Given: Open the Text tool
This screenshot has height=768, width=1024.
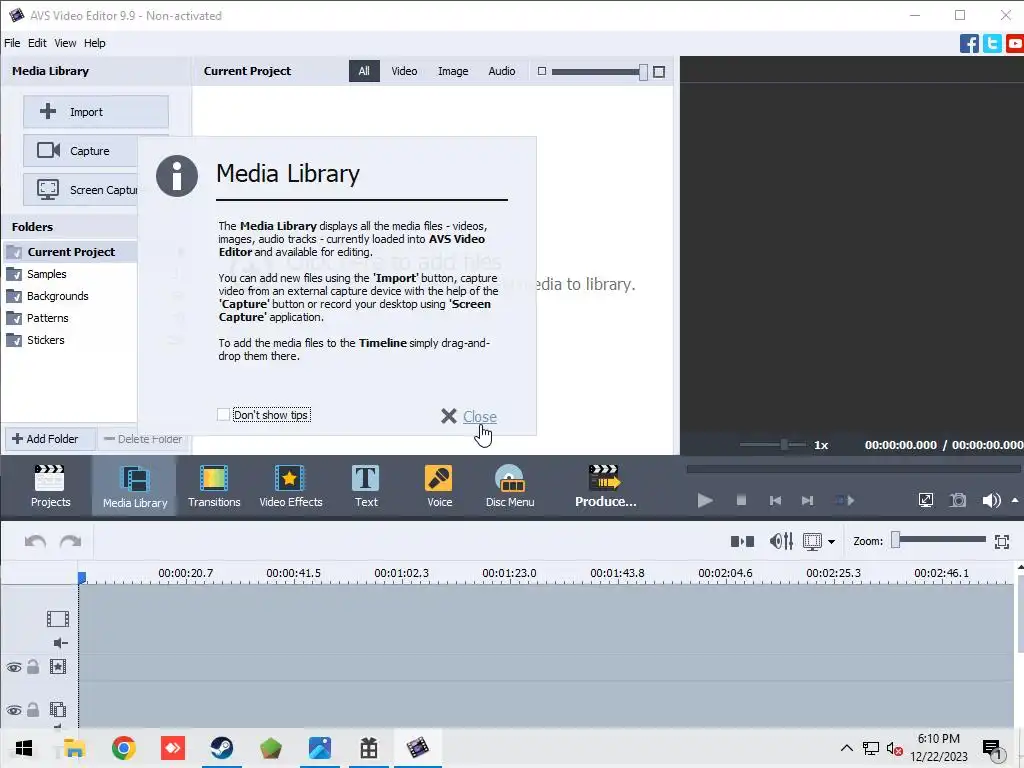Looking at the screenshot, I should tap(366, 486).
